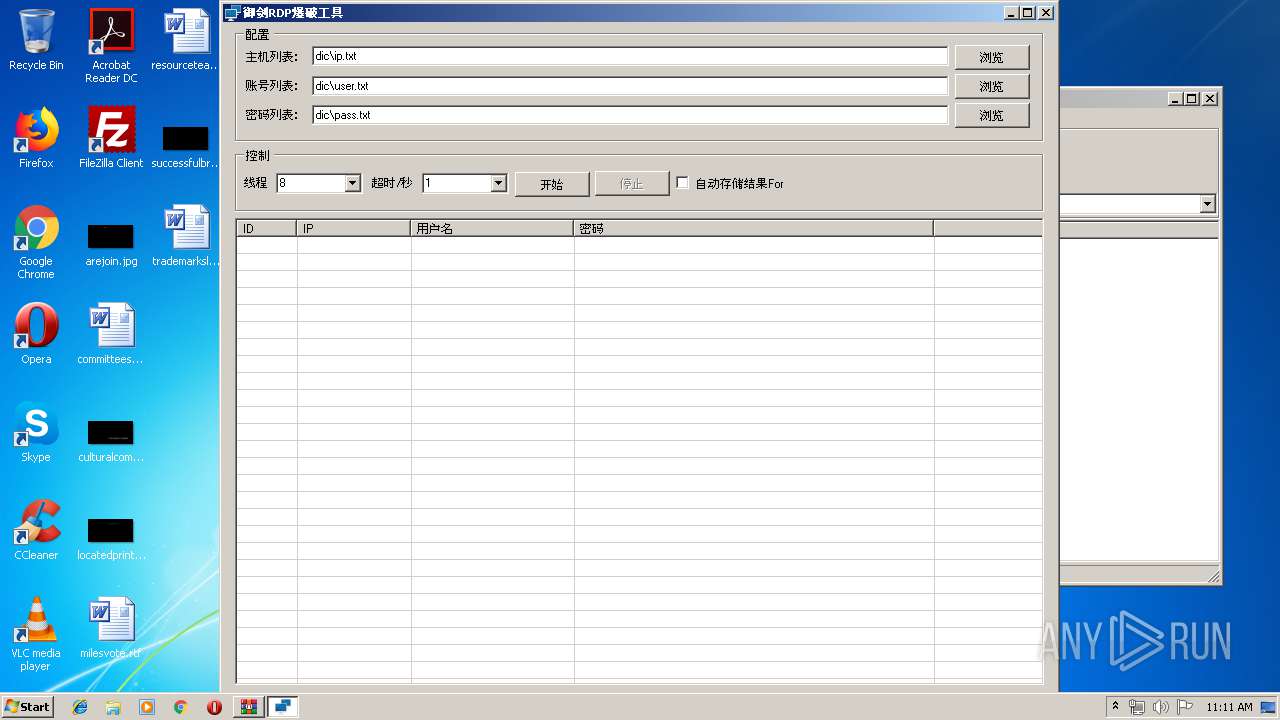Click the account list dic\user.txt field
Image resolution: width=1280 pixels, height=720 pixels.
click(630, 86)
